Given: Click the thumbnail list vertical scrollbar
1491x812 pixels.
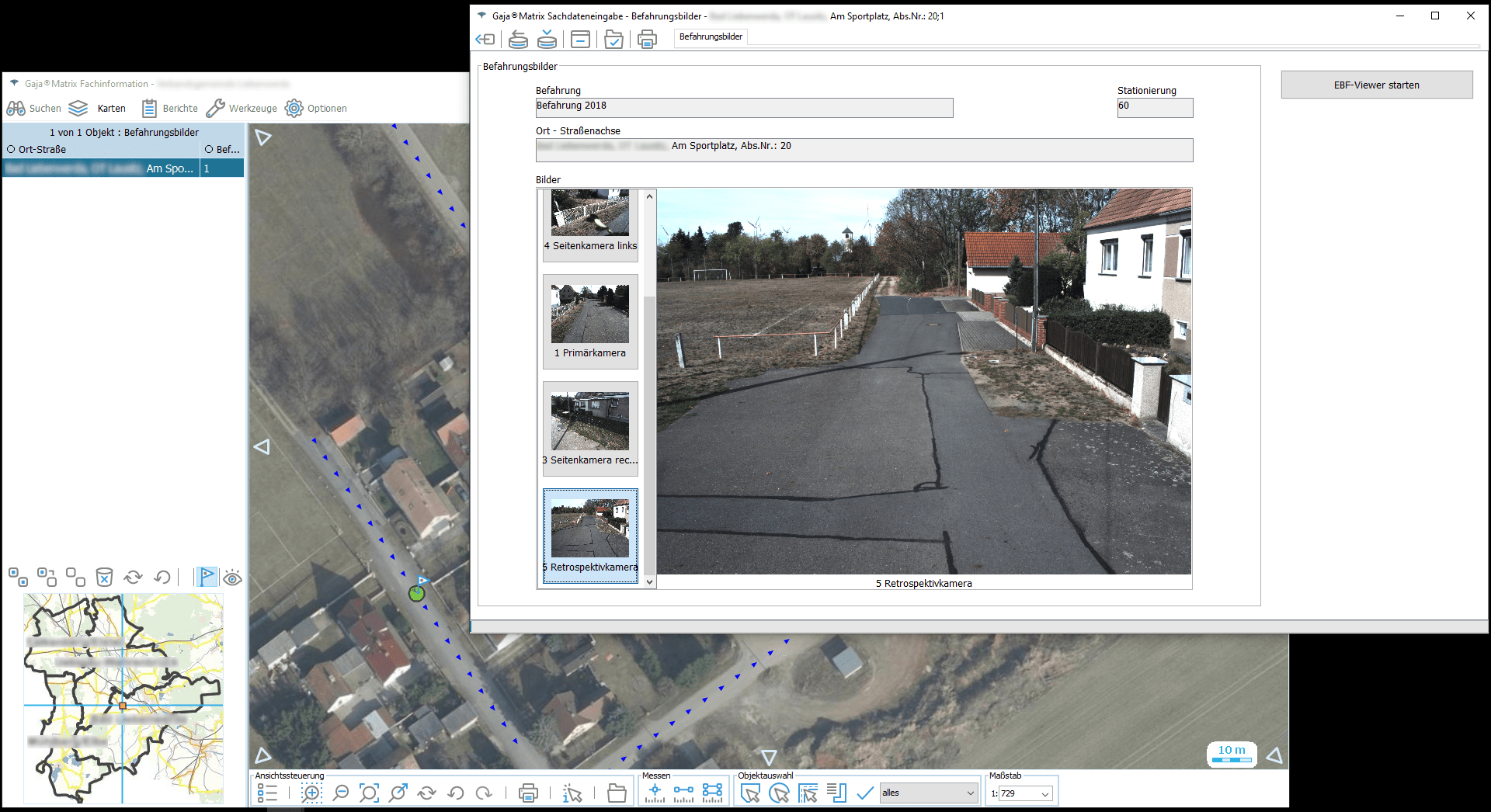Looking at the screenshot, I should [x=650, y=435].
